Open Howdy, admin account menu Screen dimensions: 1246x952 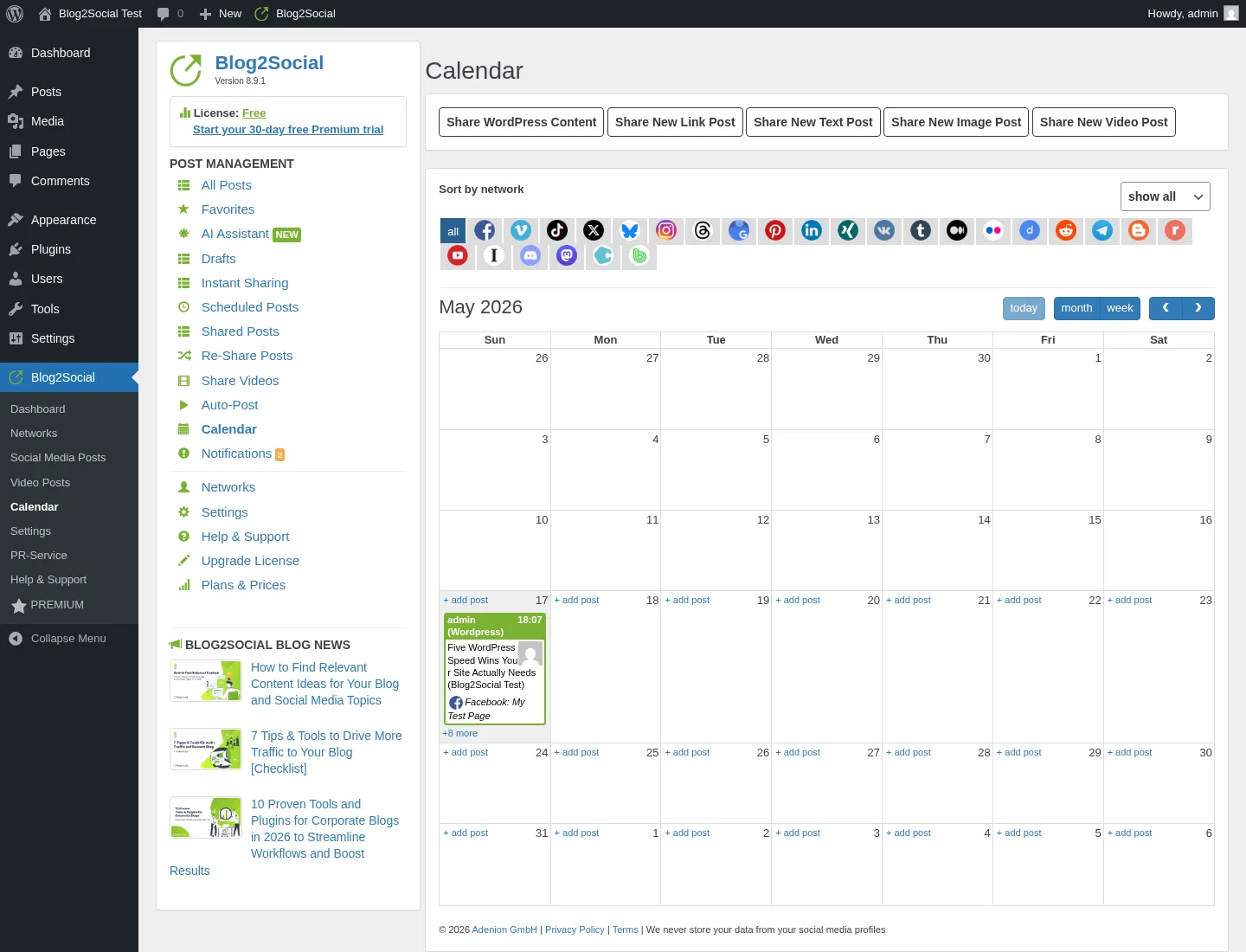click(x=1192, y=14)
